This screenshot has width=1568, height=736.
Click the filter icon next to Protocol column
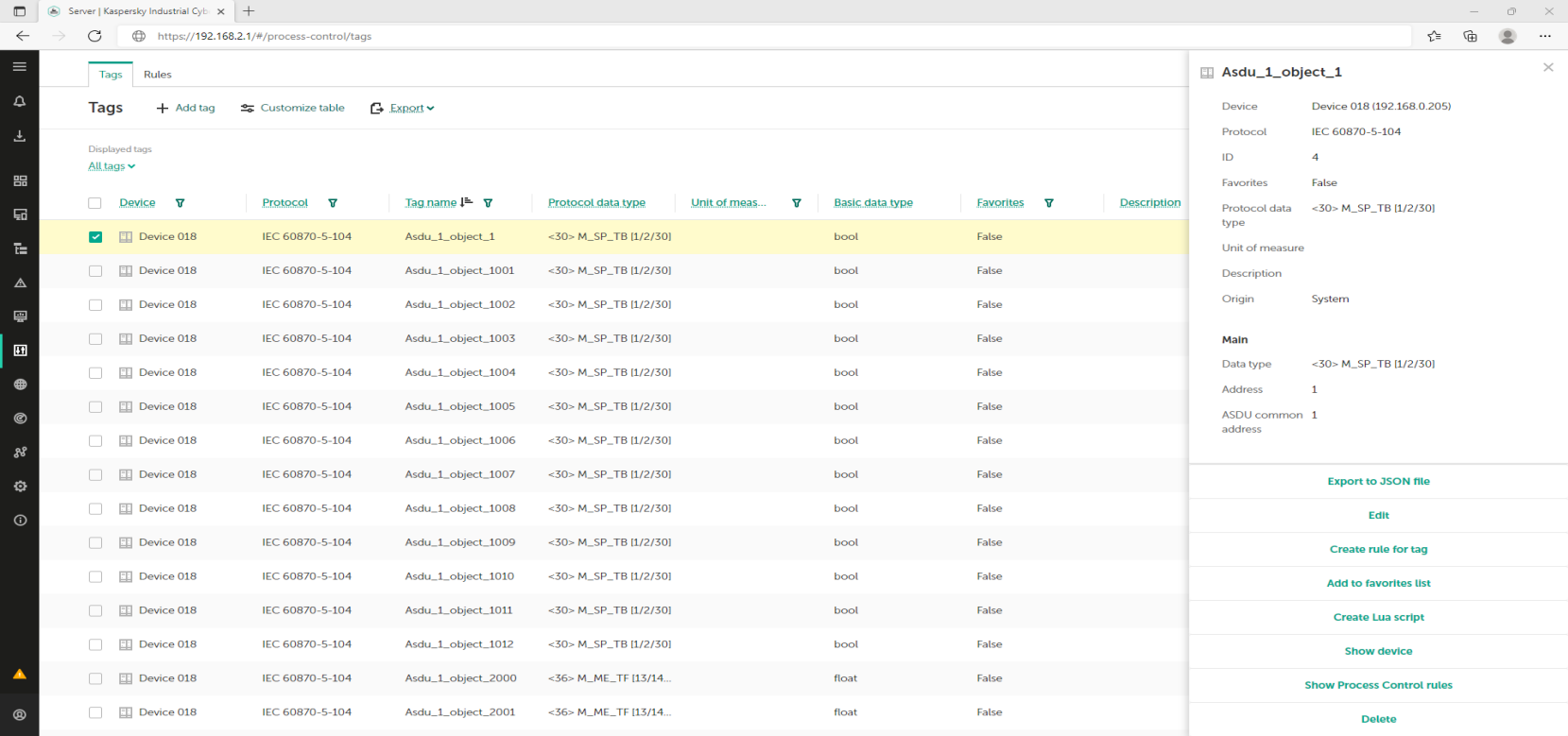coord(333,203)
